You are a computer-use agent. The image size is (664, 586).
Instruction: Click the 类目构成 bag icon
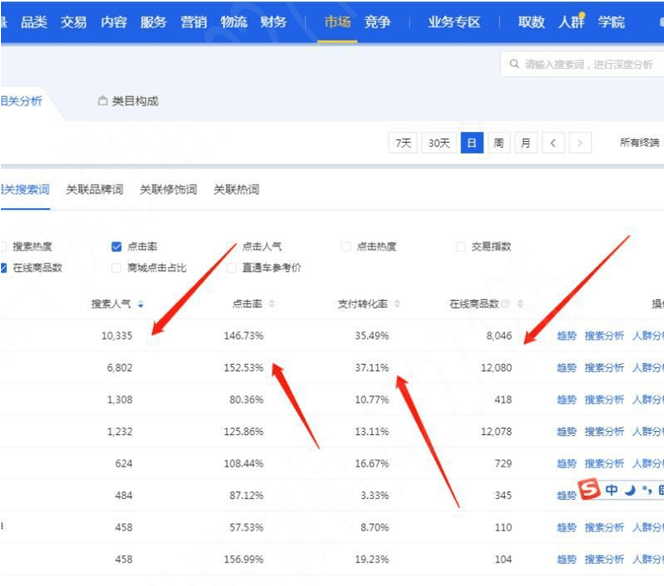(x=102, y=101)
